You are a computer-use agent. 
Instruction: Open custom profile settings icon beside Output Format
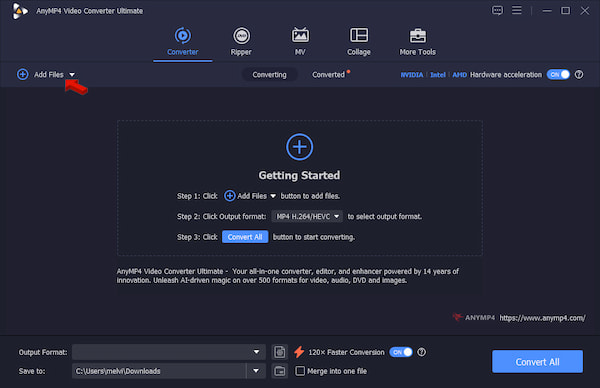point(280,352)
